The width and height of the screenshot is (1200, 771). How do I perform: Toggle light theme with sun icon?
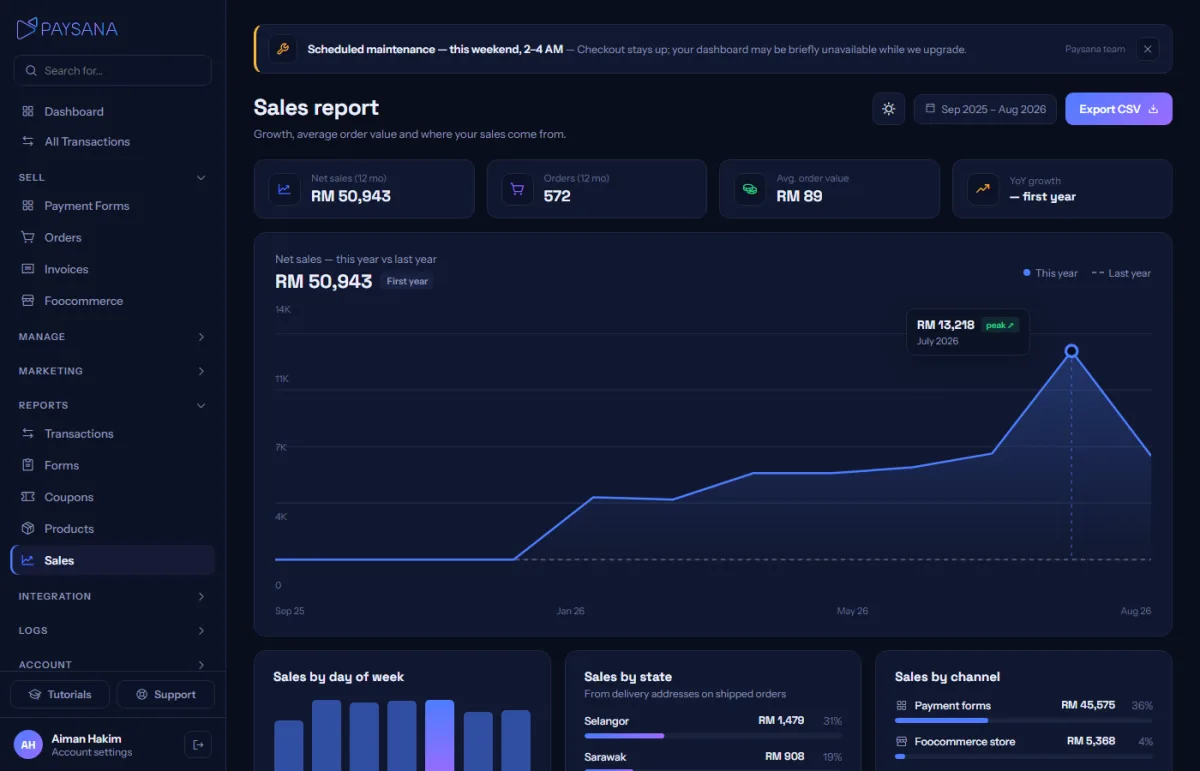click(889, 108)
